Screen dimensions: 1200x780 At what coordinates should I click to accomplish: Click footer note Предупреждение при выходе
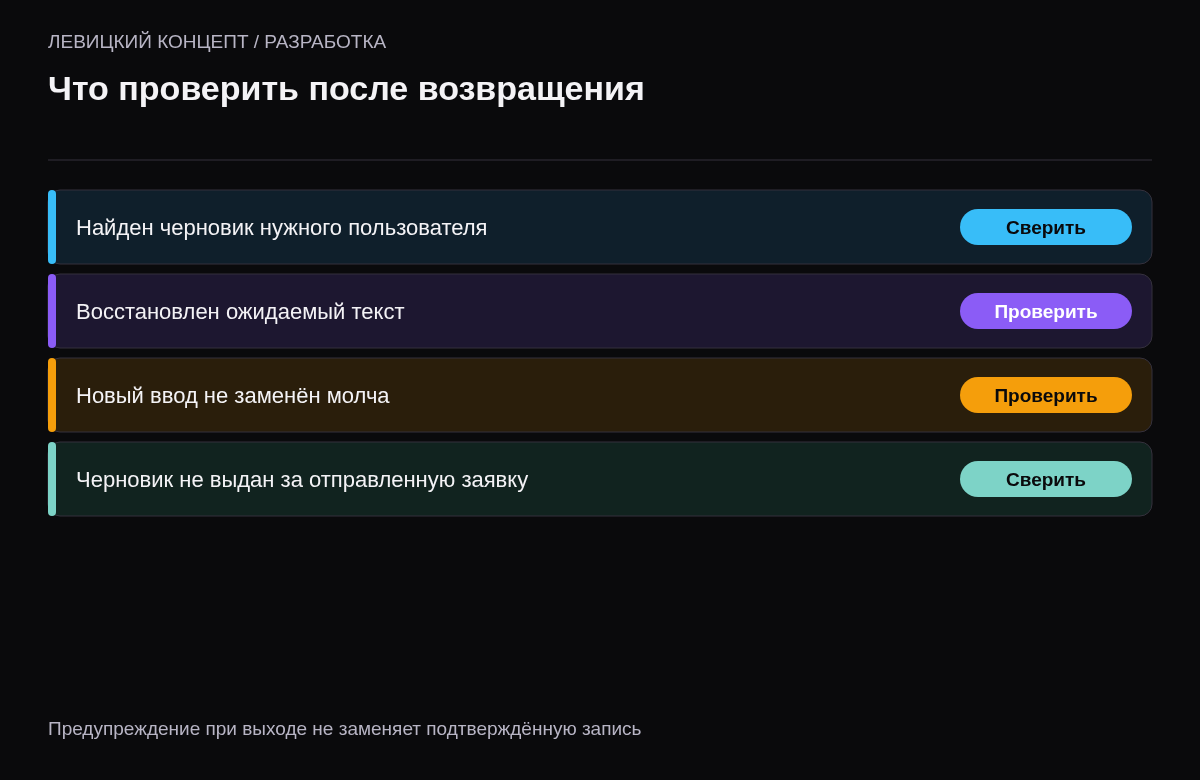click(345, 729)
